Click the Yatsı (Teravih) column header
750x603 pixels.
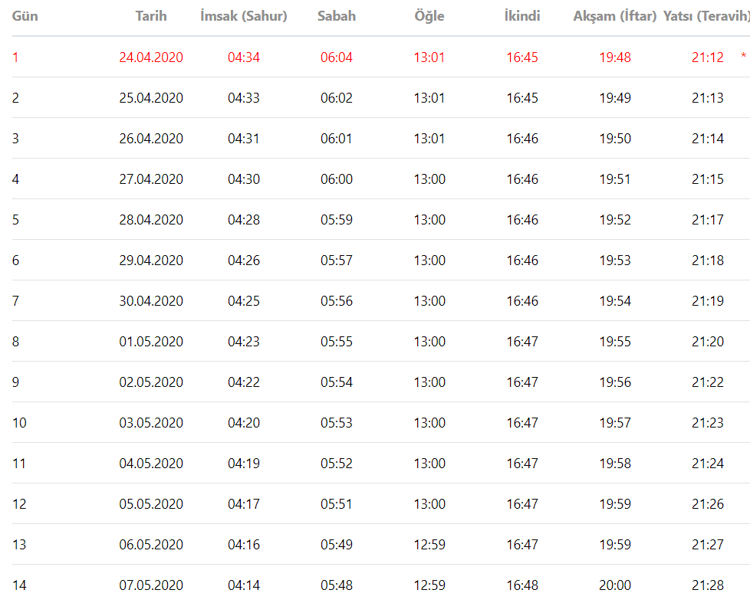(706, 17)
